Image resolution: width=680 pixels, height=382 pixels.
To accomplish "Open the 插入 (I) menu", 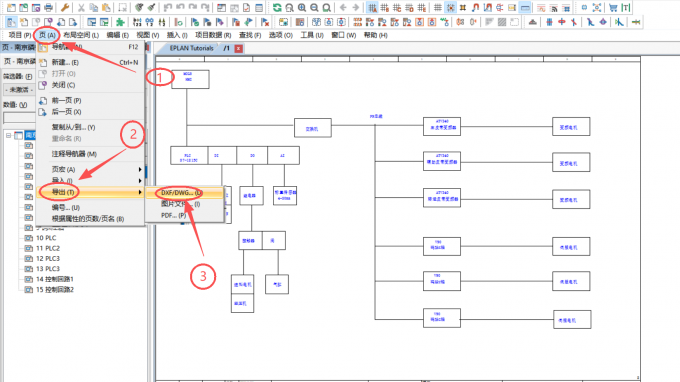I will (x=177, y=35).
